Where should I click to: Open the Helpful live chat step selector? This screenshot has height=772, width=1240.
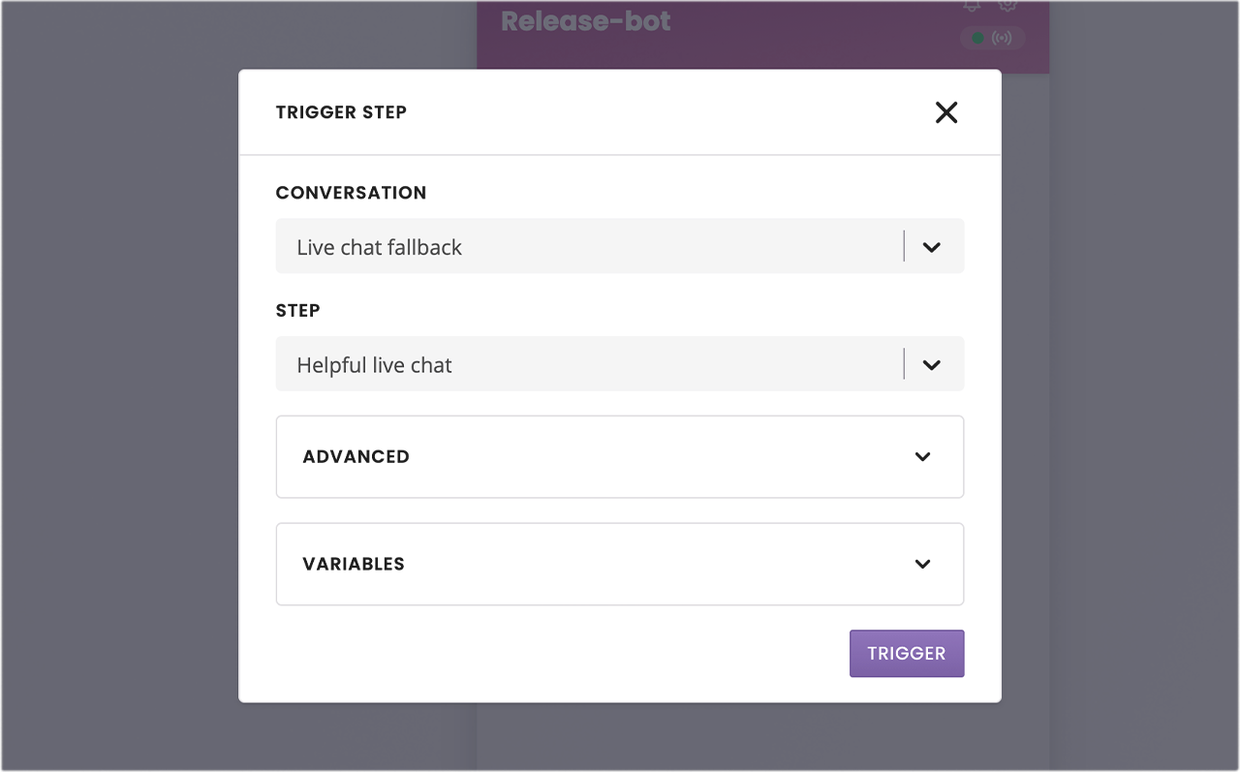[x=620, y=364]
